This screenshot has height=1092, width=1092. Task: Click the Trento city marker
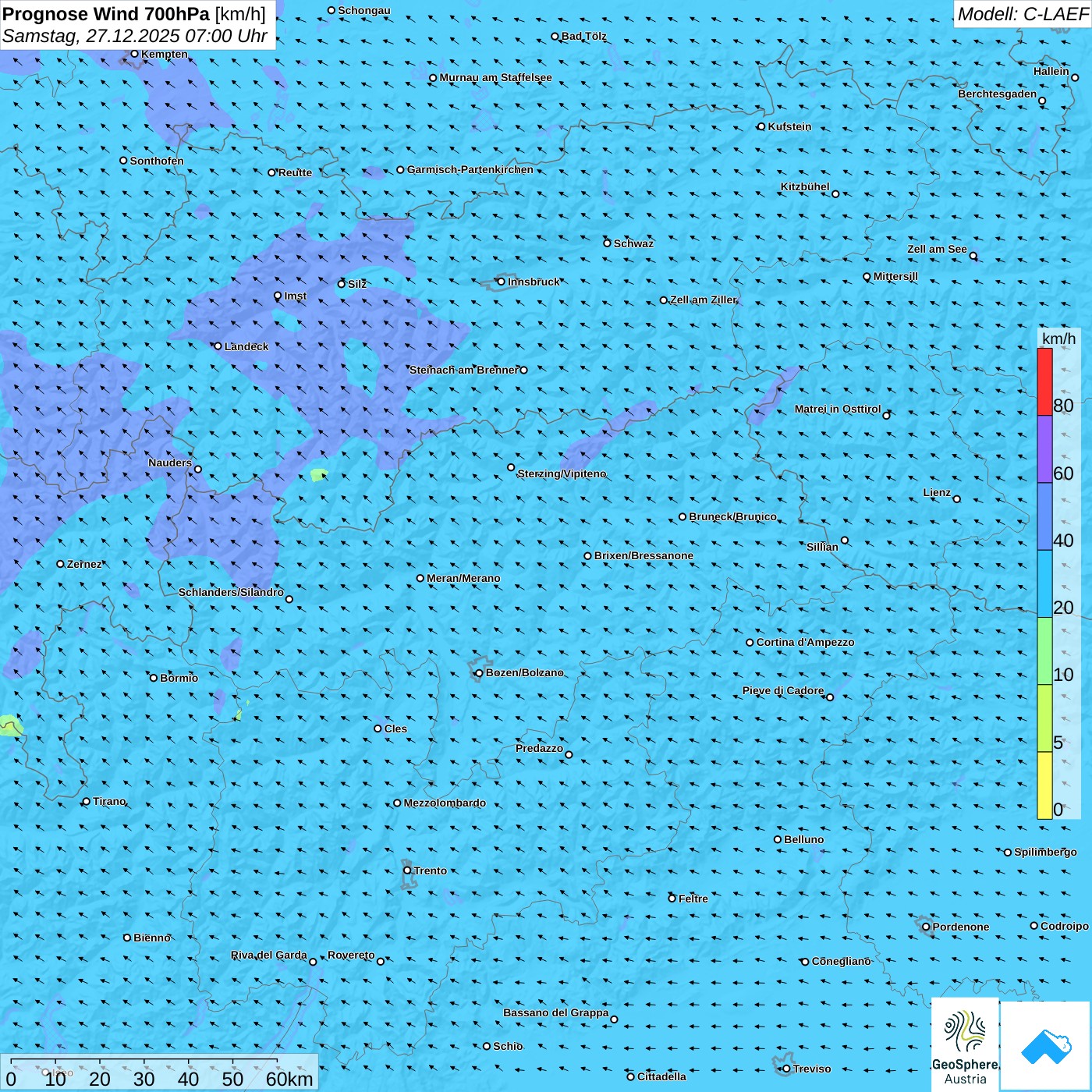pos(407,870)
